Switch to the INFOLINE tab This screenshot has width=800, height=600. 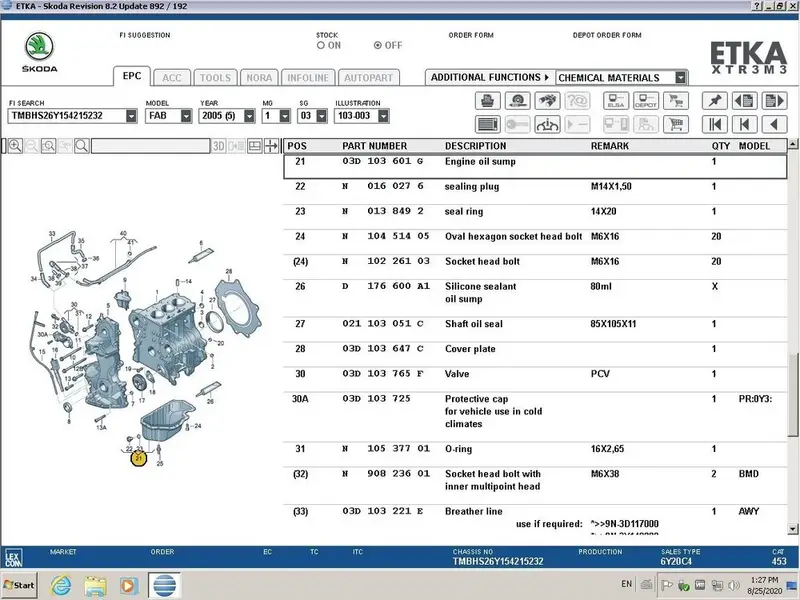click(x=308, y=78)
